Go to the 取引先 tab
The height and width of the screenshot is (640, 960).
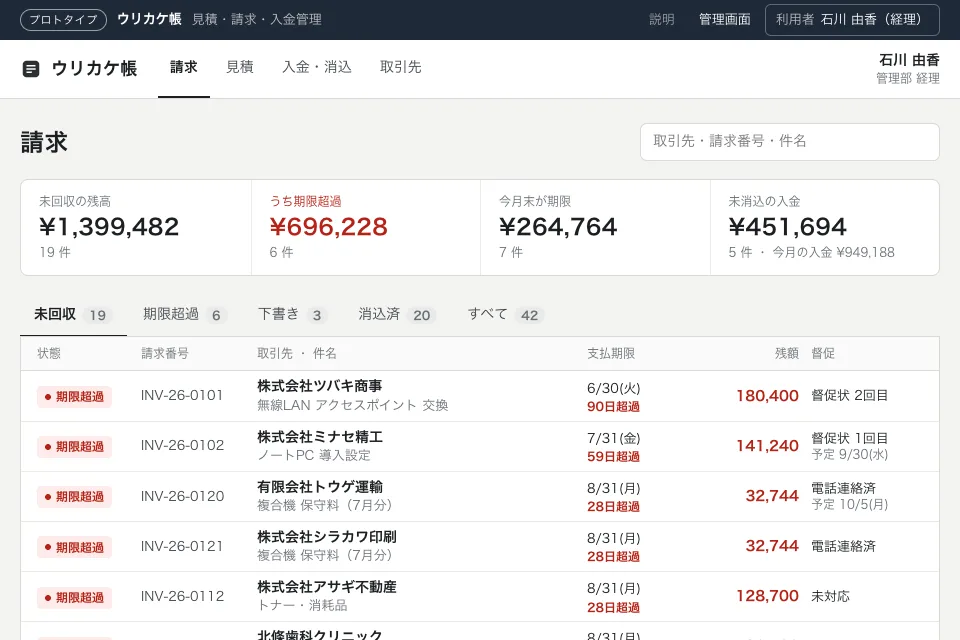[400, 67]
